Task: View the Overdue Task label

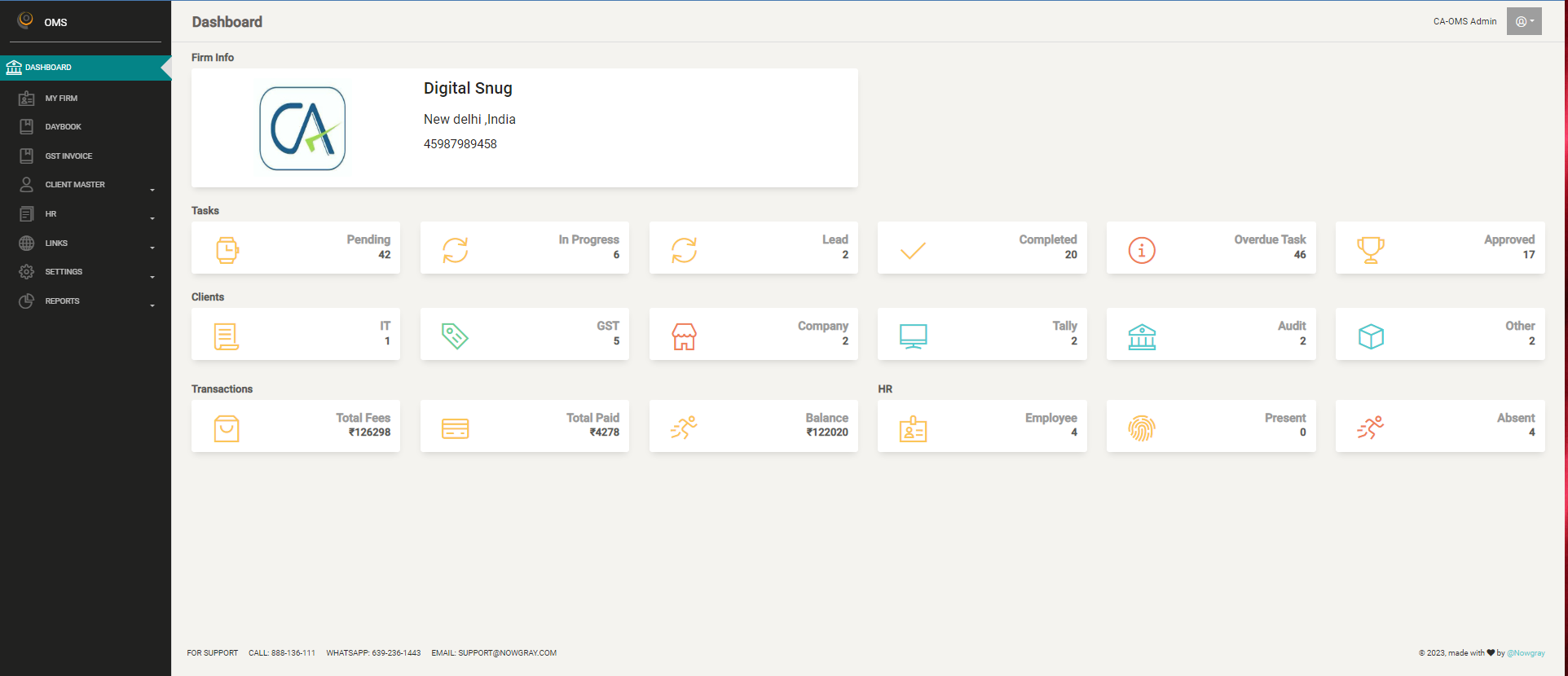Action: pyautogui.click(x=1270, y=239)
